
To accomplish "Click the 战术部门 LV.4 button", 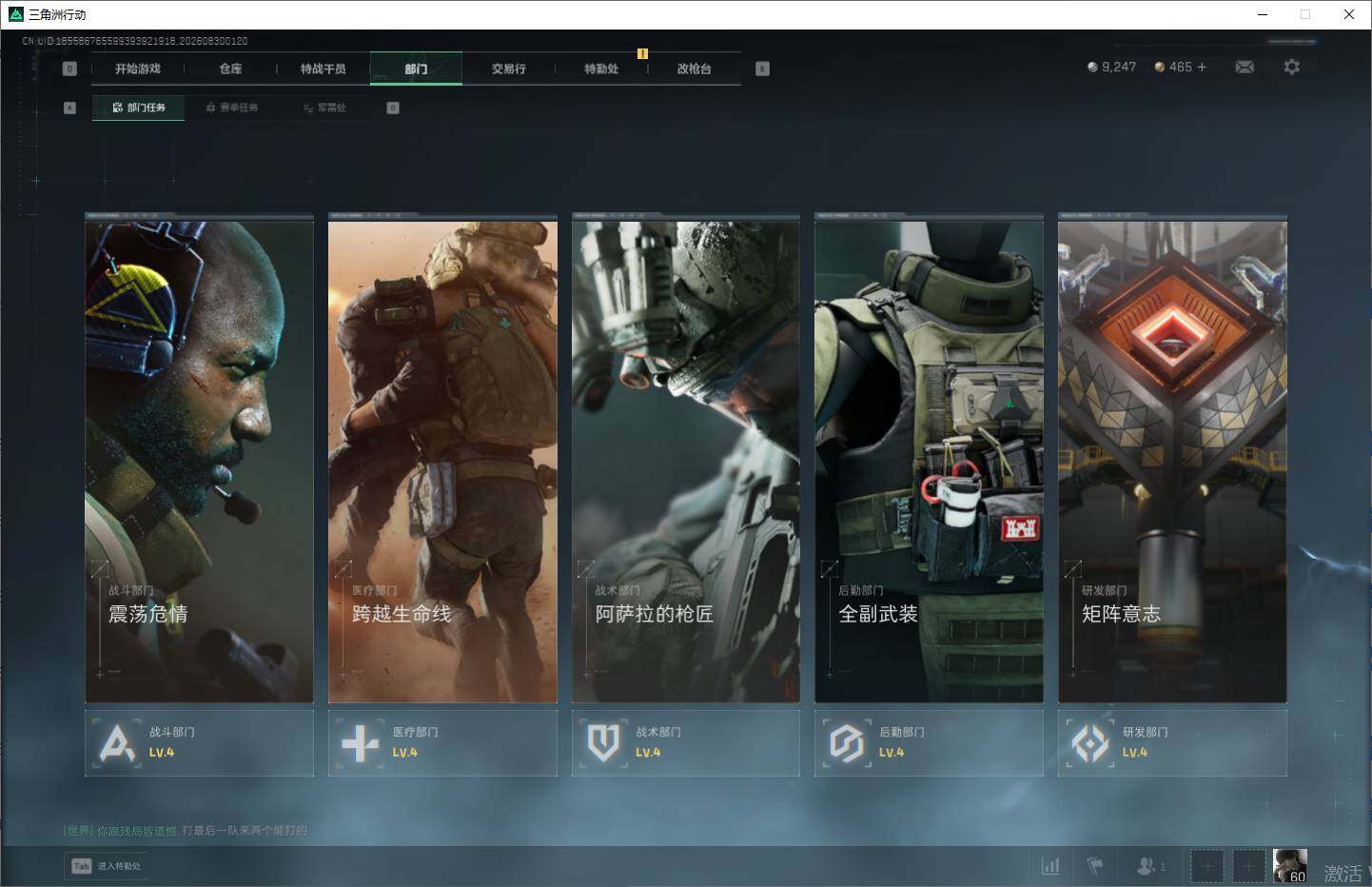I will [x=686, y=742].
